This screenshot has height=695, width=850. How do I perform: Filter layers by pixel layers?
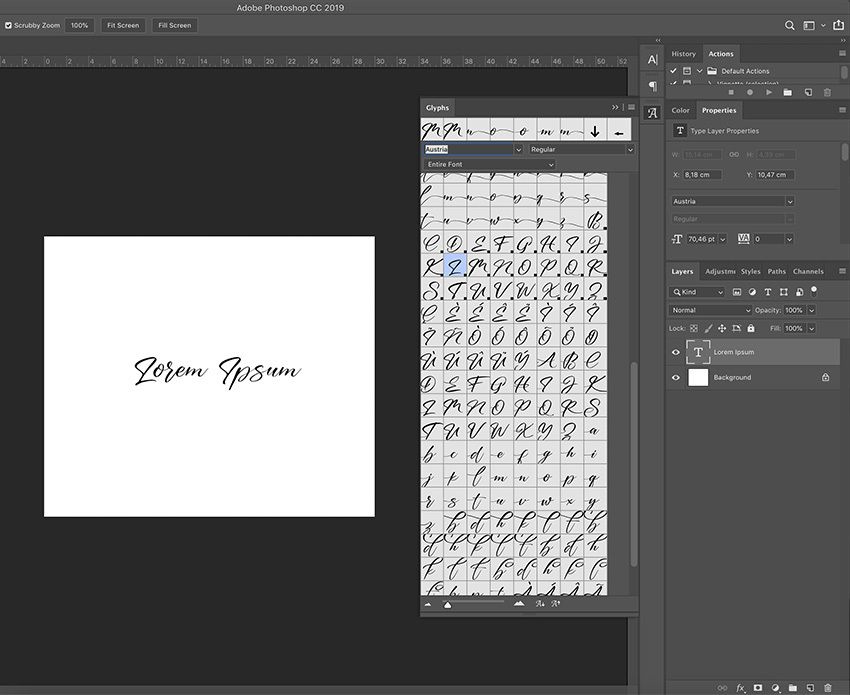(x=737, y=292)
